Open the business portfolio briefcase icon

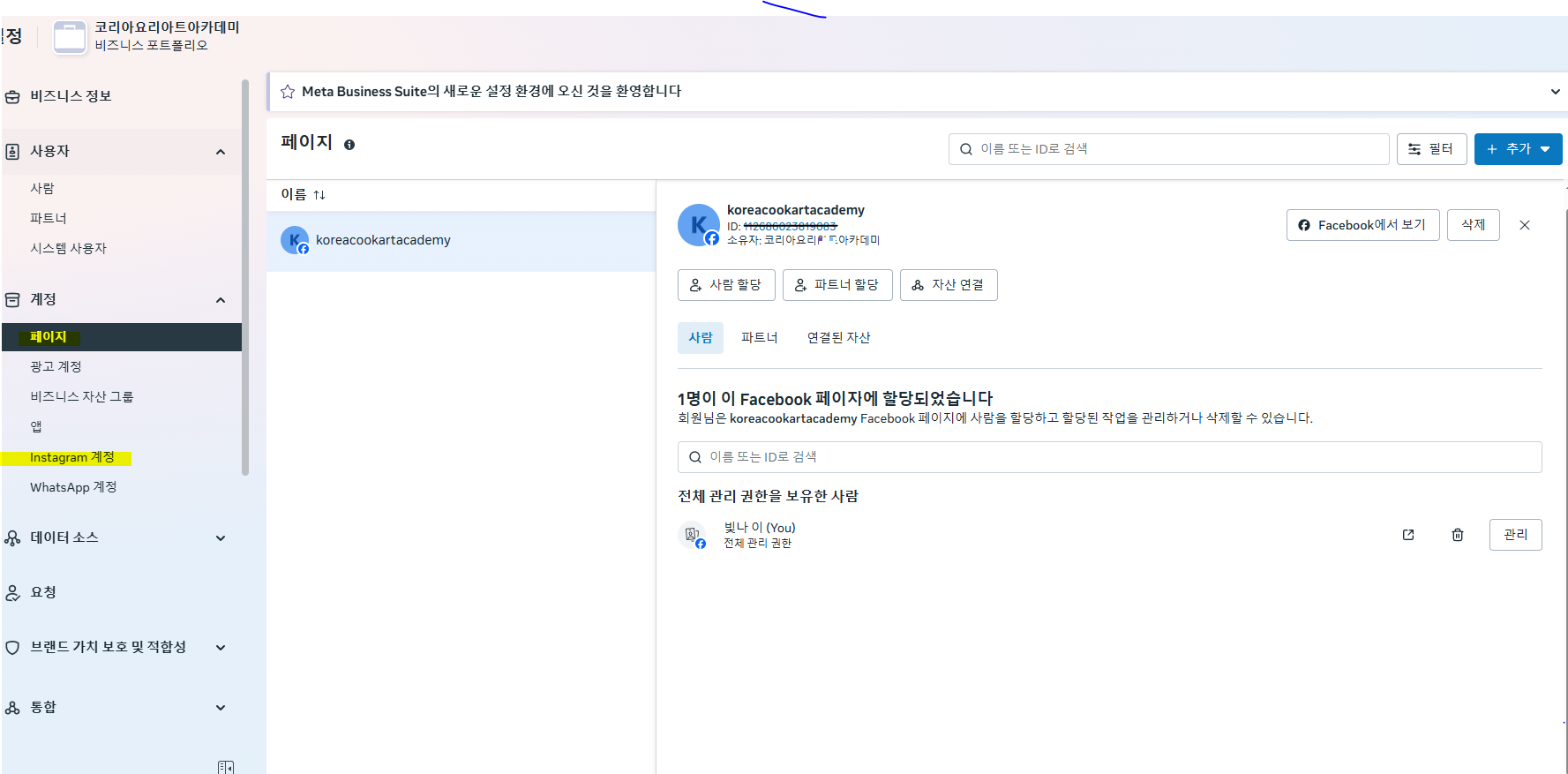pos(70,37)
